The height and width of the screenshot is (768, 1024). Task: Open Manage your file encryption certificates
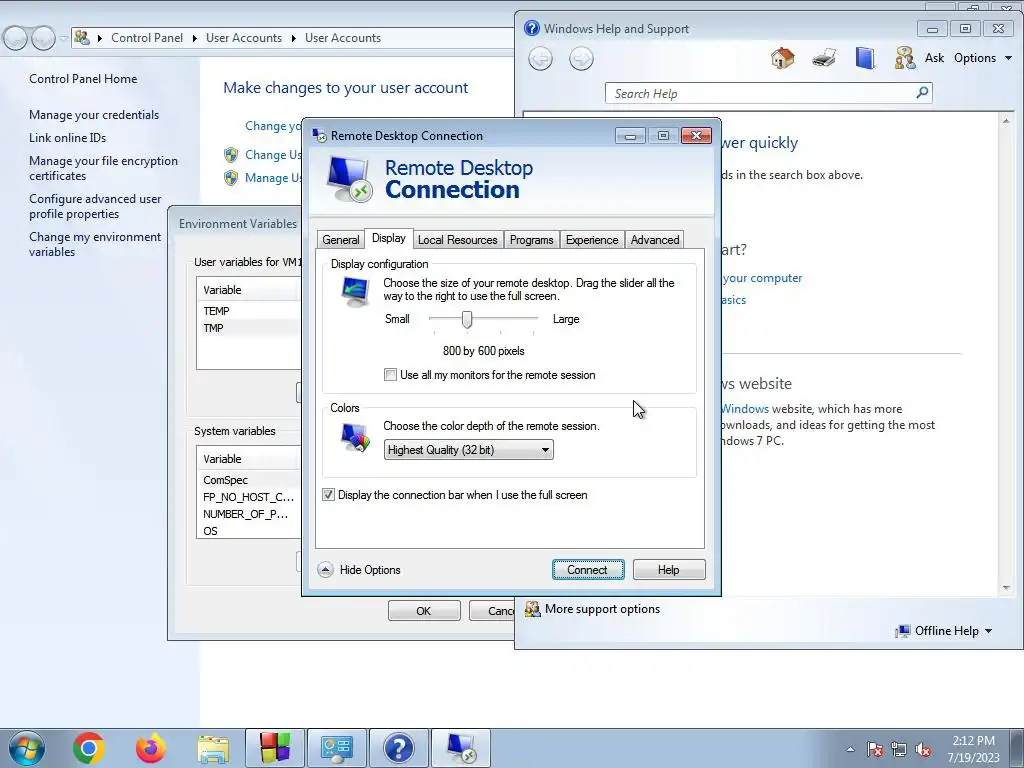point(103,168)
